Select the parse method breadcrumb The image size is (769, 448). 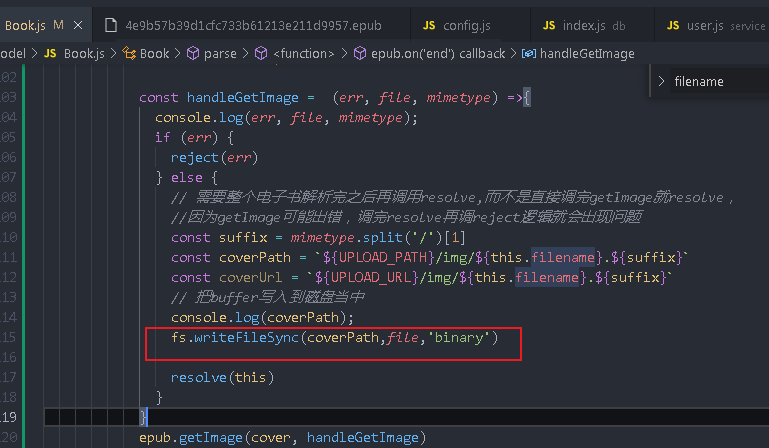(x=220, y=53)
